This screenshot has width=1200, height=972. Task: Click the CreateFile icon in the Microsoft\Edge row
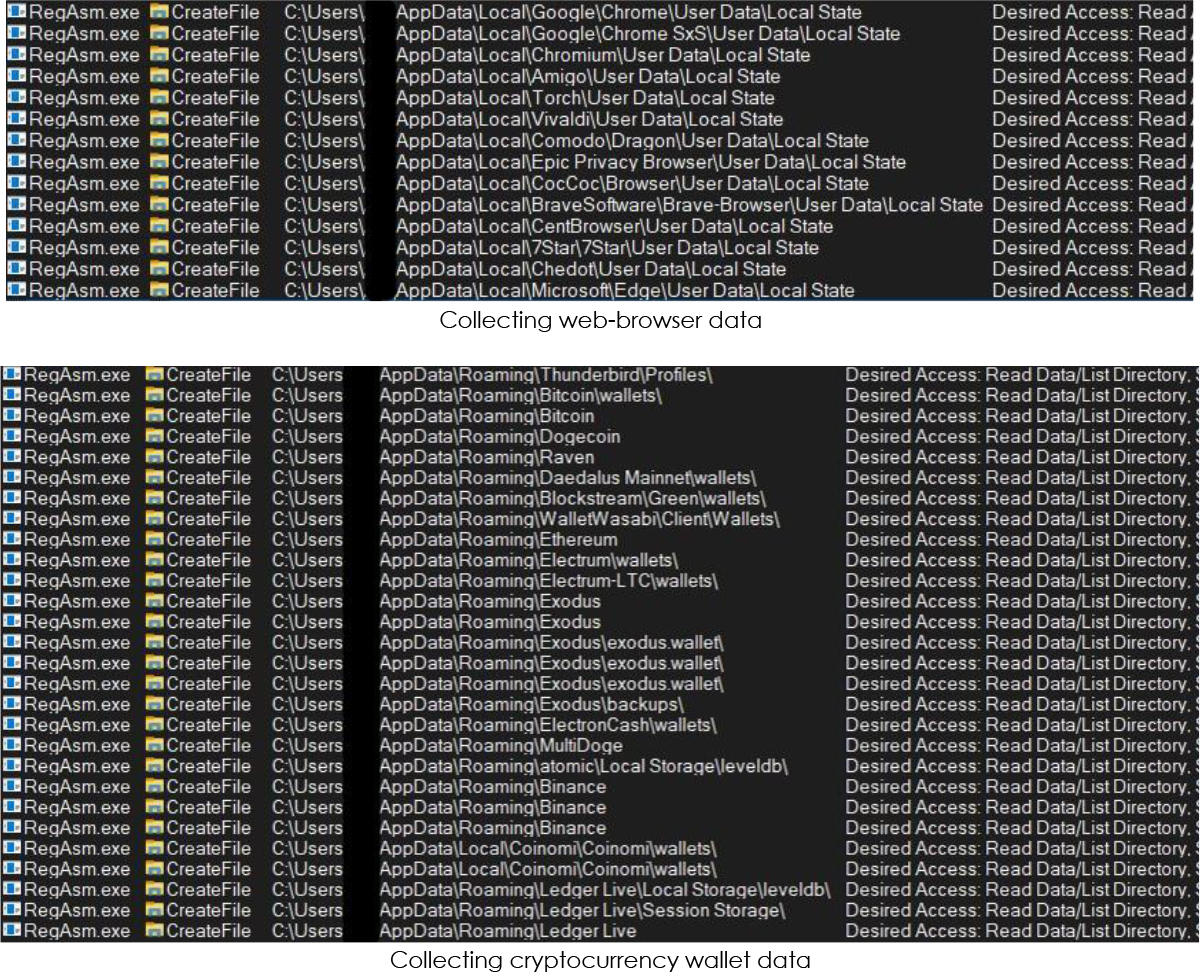coord(159,291)
